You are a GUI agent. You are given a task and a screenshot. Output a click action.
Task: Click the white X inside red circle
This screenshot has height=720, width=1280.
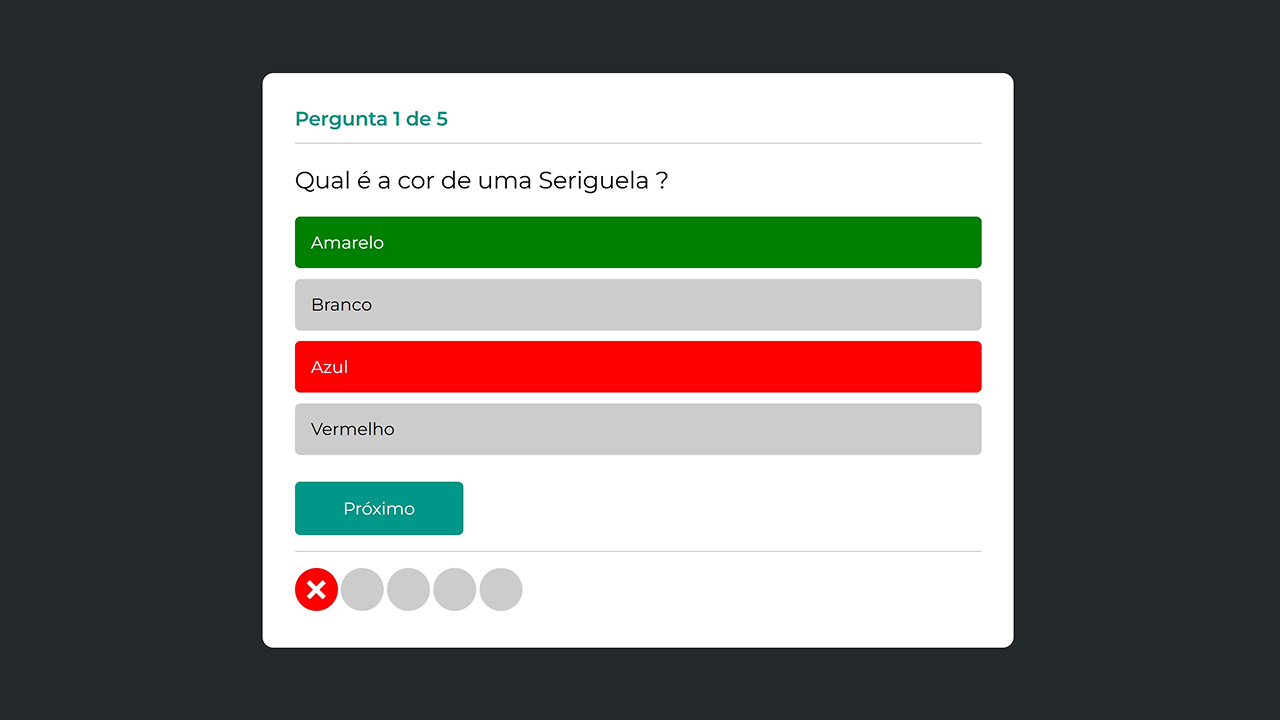click(316, 590)
